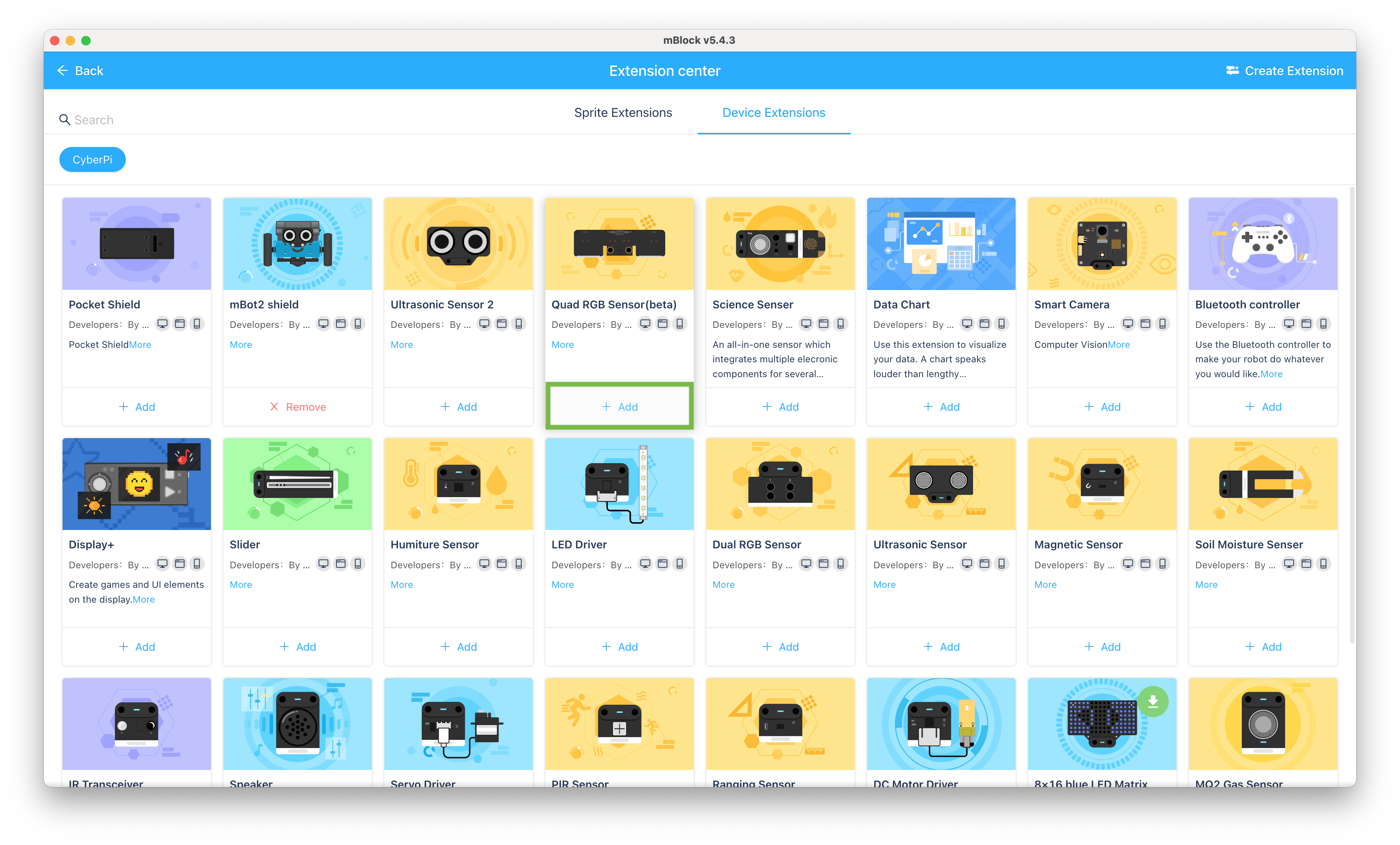1400x845 pixels.
Task: Add the Display+ extension
Action: [x=136, y=646]
